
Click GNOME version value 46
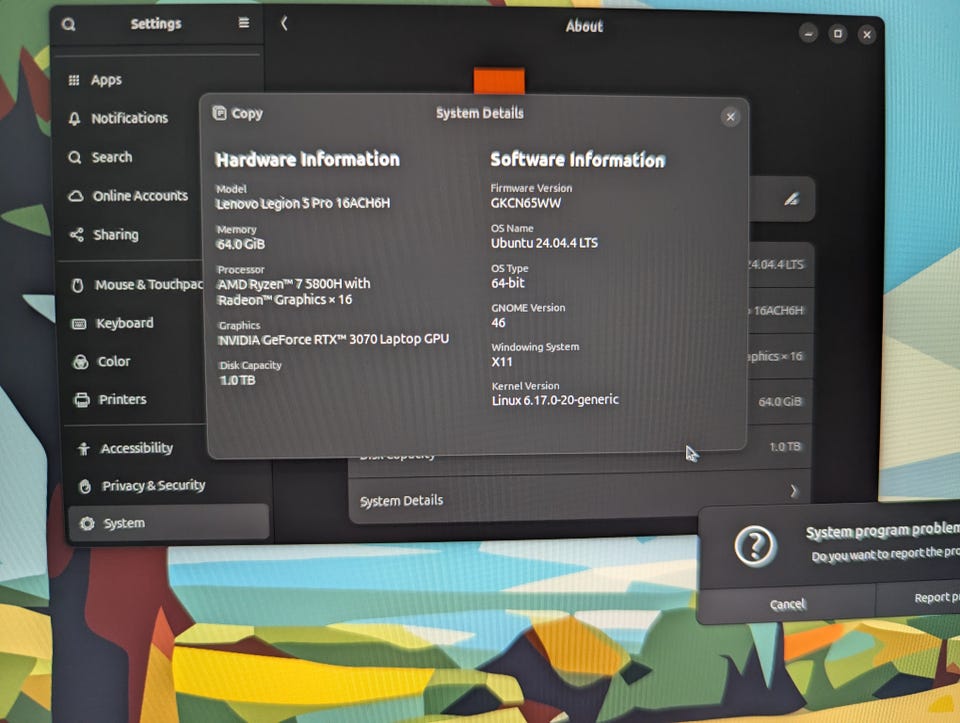coord(498,323)
